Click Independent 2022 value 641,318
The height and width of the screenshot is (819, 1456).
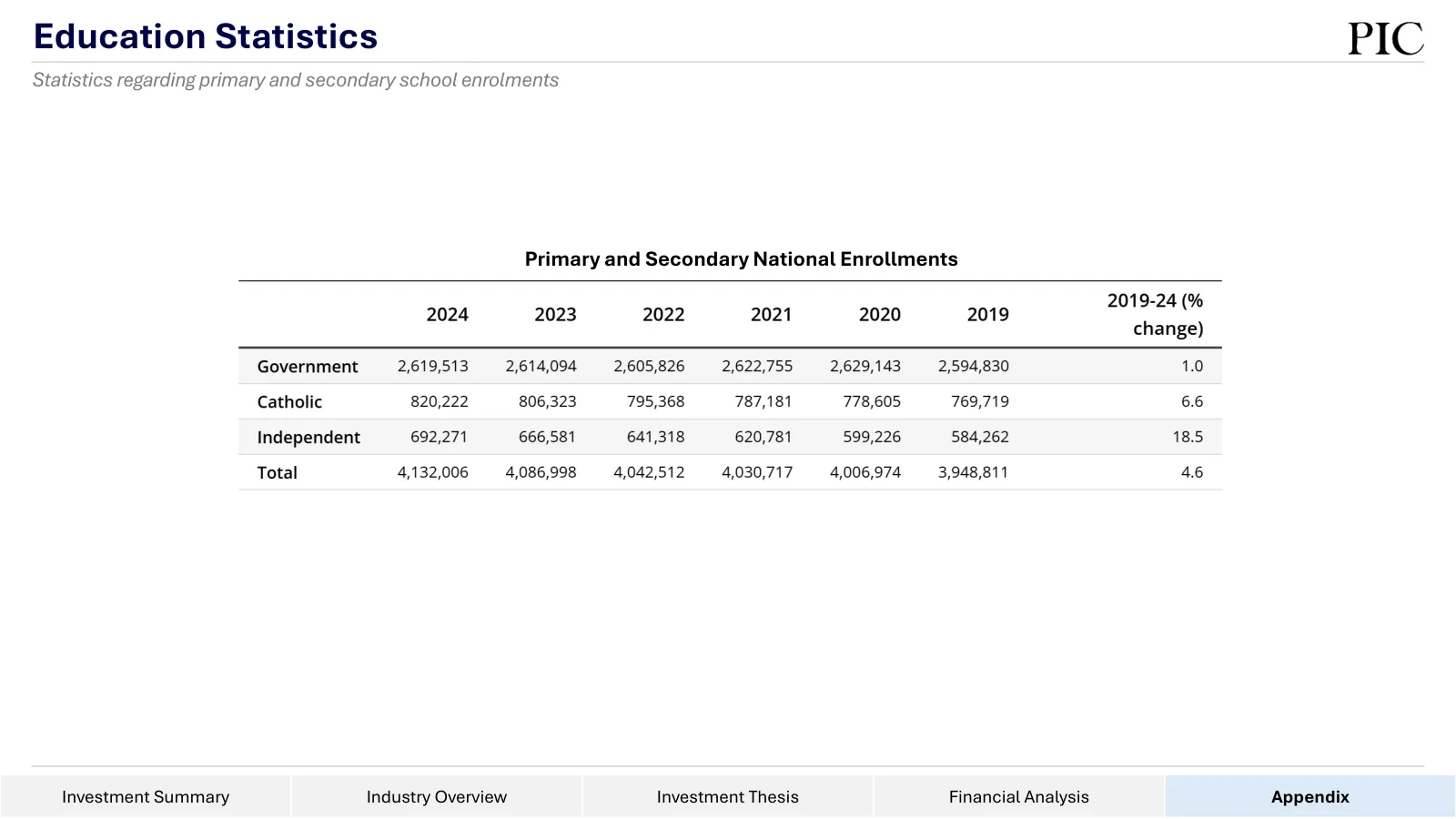[656, 437]
